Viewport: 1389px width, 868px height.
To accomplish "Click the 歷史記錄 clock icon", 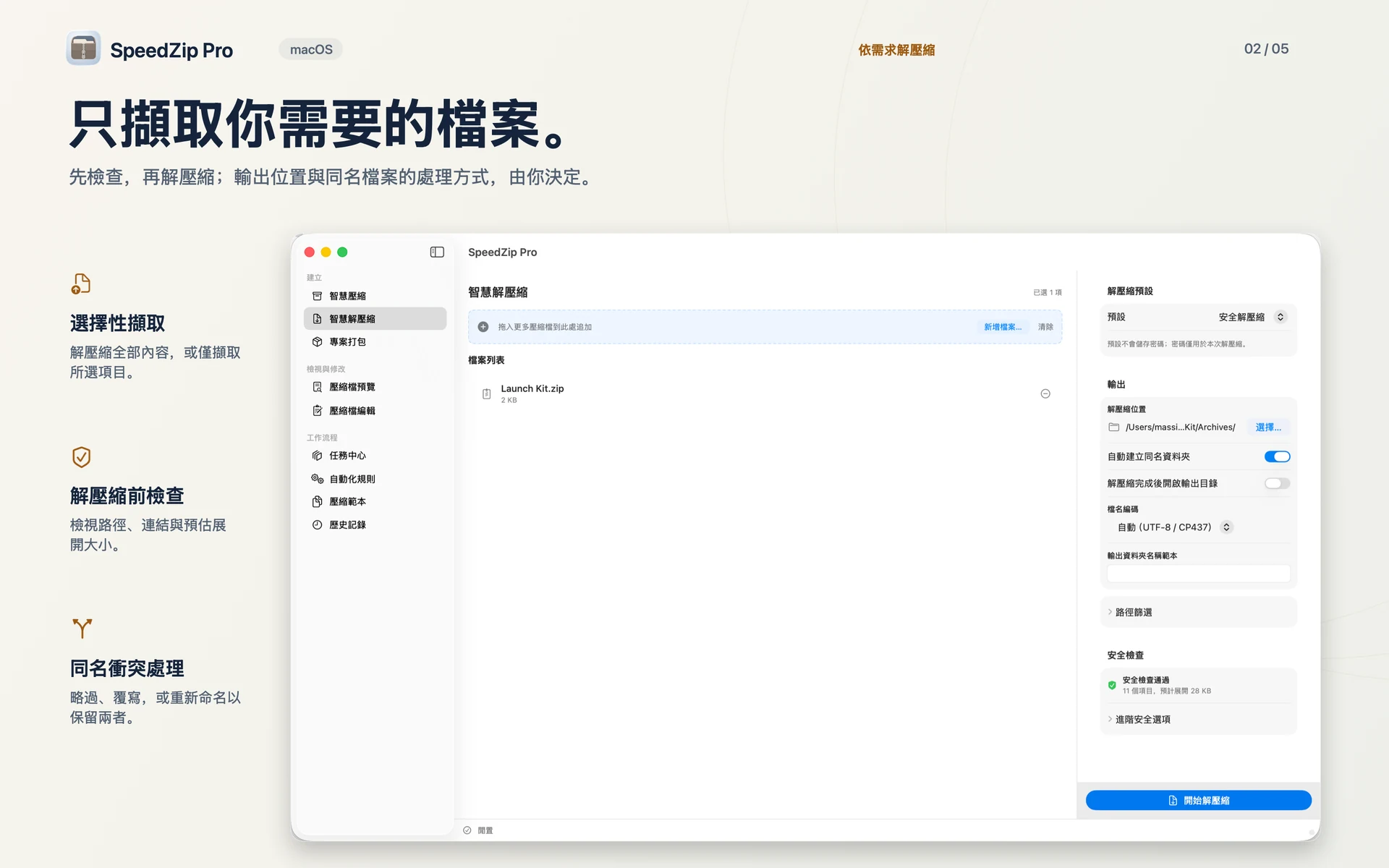I will (317, 524).
